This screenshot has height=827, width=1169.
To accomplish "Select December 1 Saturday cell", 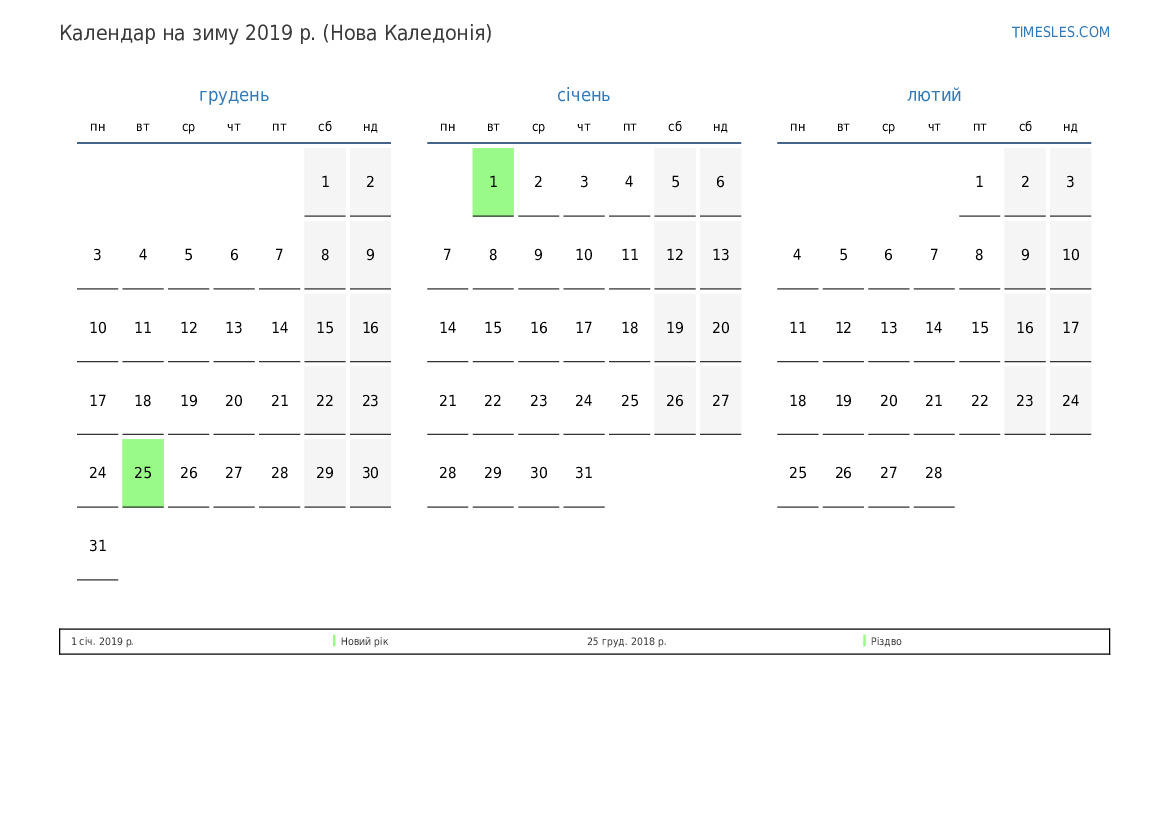I will tap(325, 182).
